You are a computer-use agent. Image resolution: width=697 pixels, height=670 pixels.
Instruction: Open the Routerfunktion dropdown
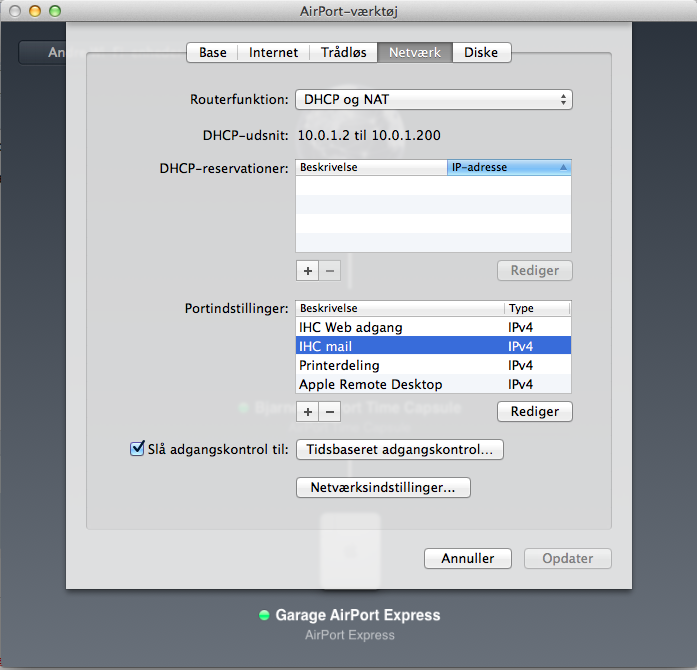click(x=433, y=99)
